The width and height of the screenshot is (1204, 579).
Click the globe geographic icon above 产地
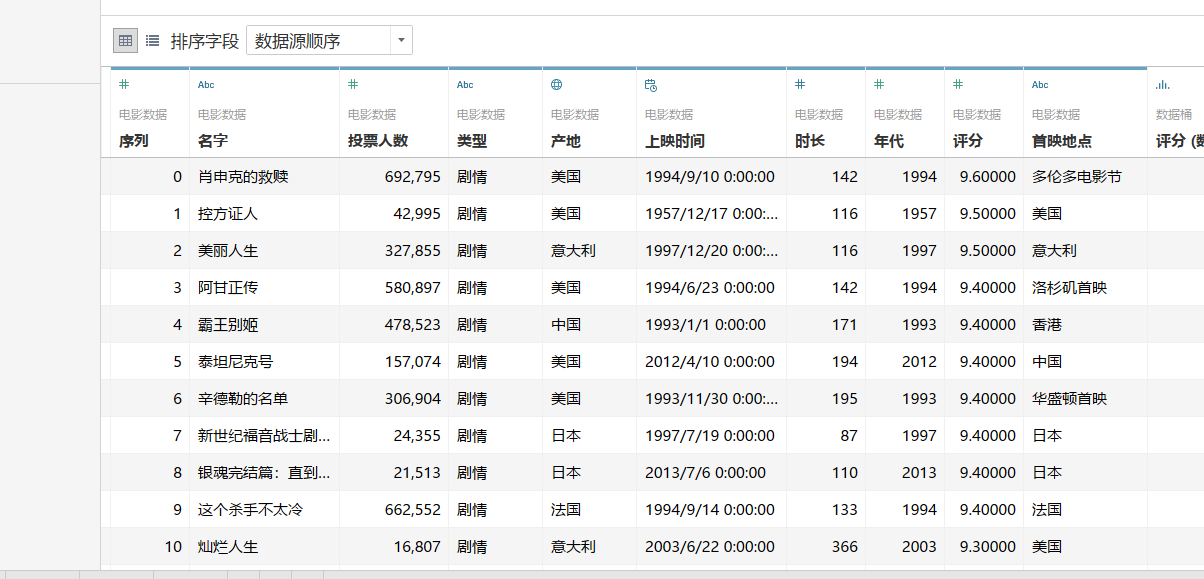tap(556, 85)
